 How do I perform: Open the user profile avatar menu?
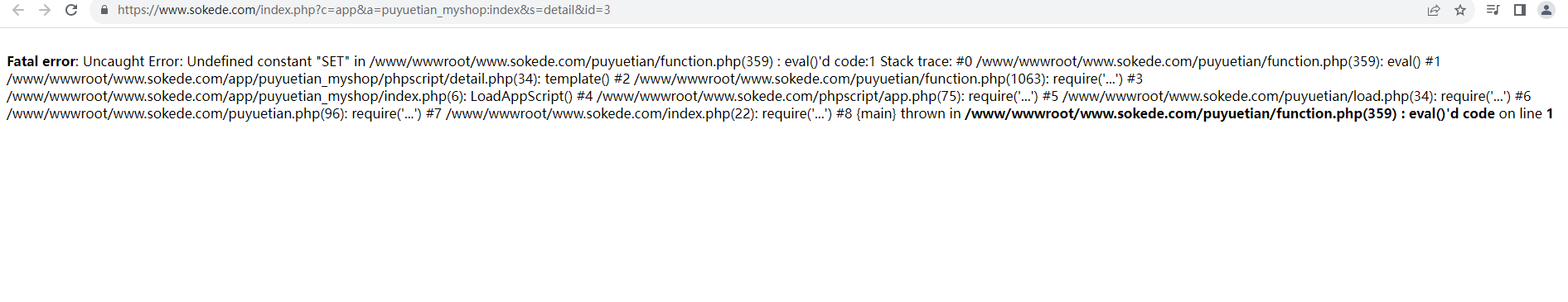(1546, 10)
